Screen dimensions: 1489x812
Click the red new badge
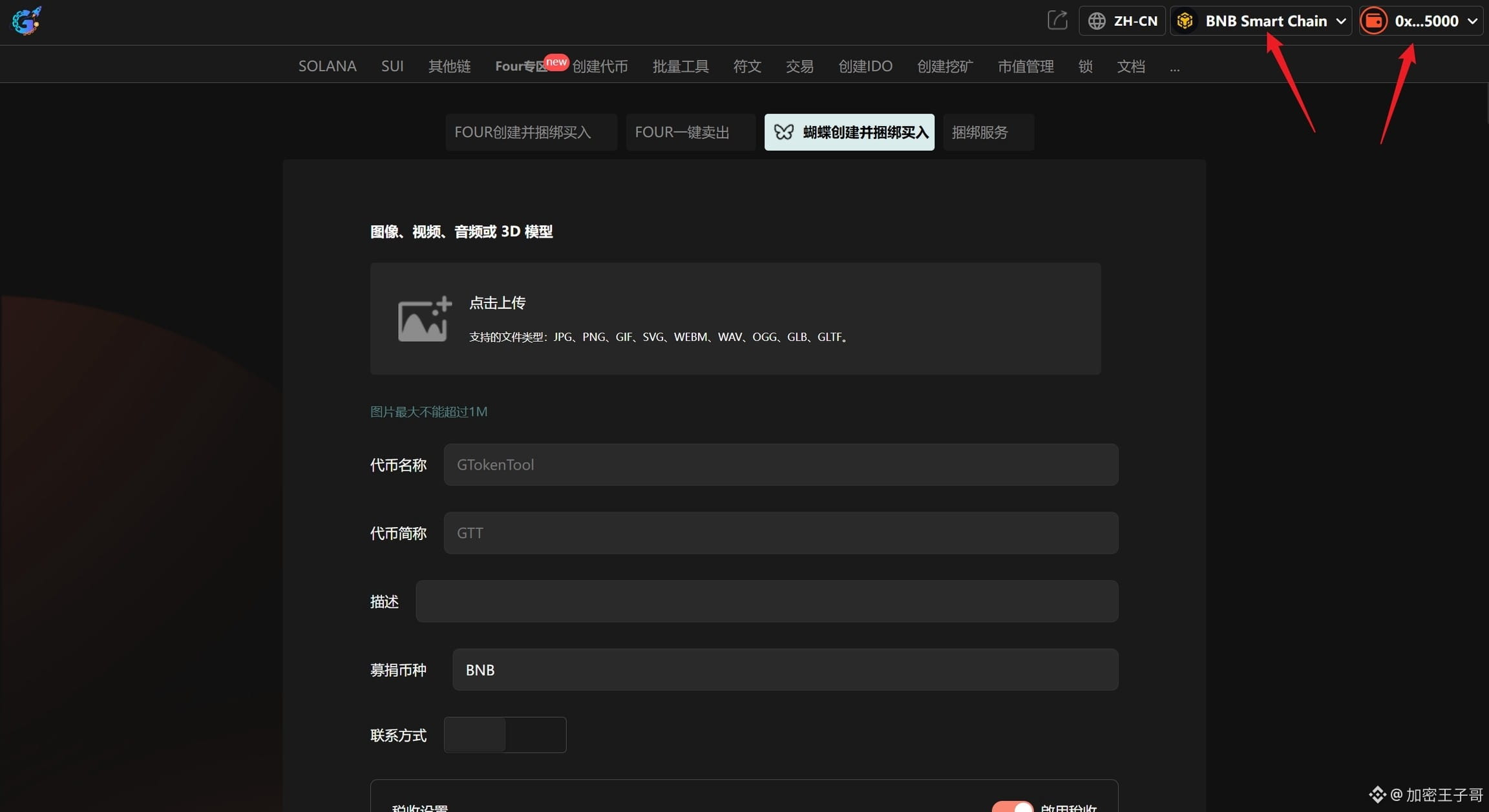click(x=556, y=62)
